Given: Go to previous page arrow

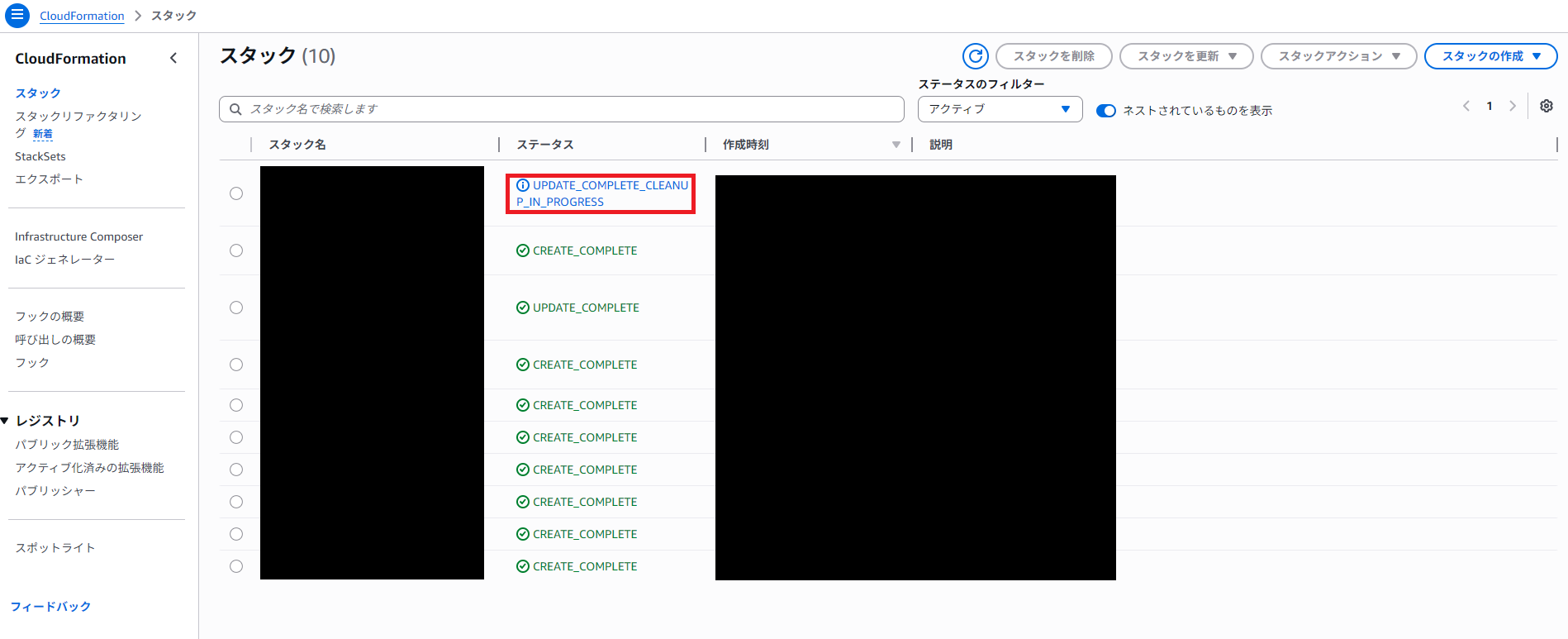Looking at the screenshot, I should tap(1466, 106).
